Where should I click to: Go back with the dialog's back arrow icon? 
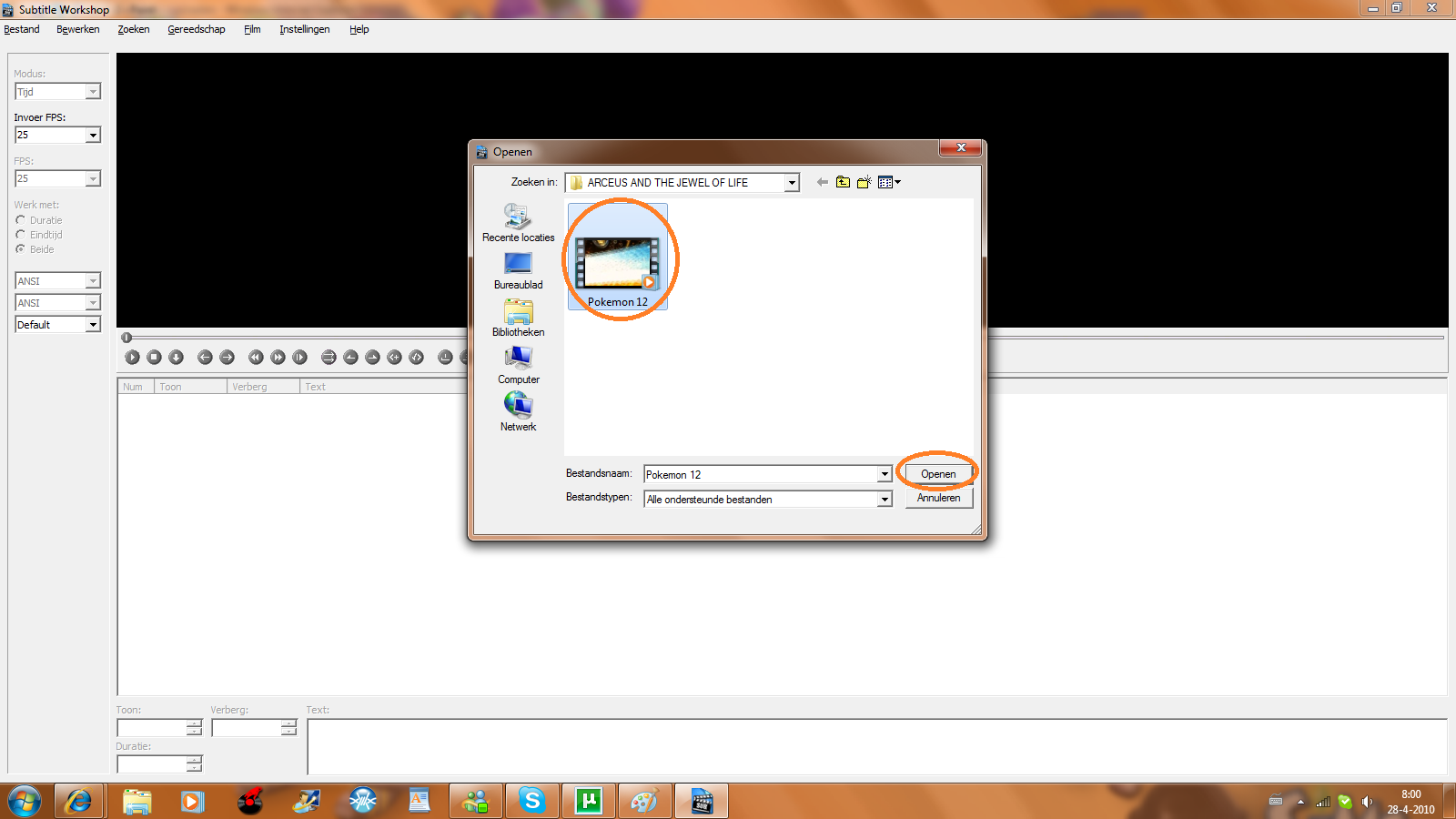(822, 182)
